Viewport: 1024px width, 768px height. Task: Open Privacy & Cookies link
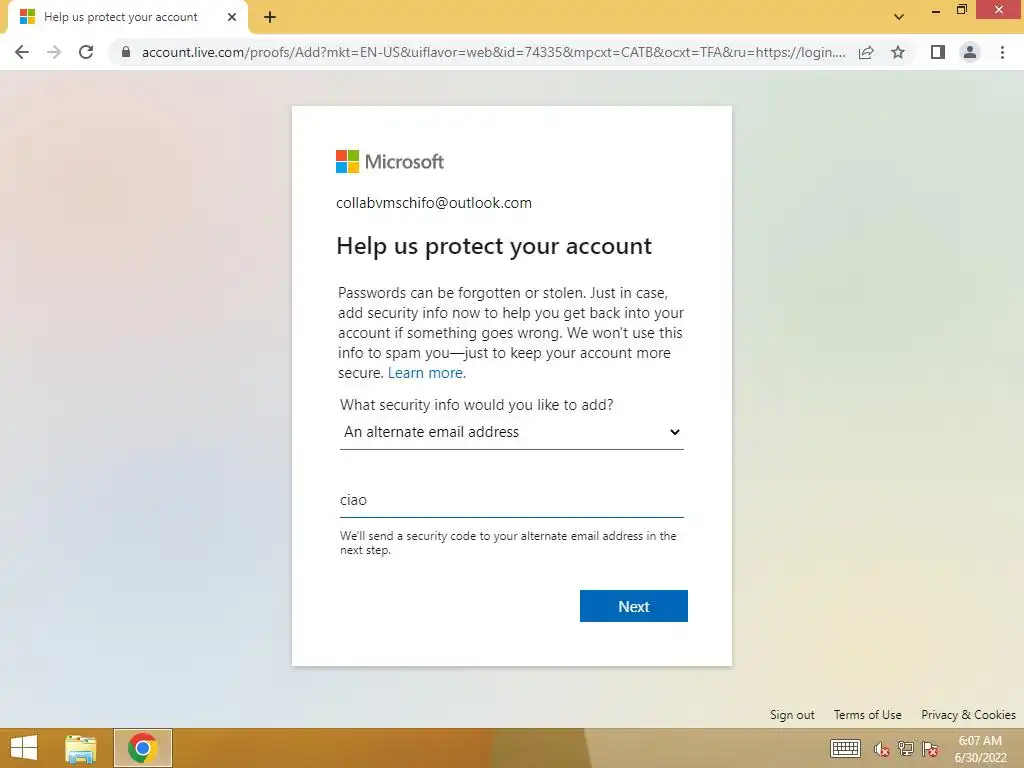[x=968, y=714]
